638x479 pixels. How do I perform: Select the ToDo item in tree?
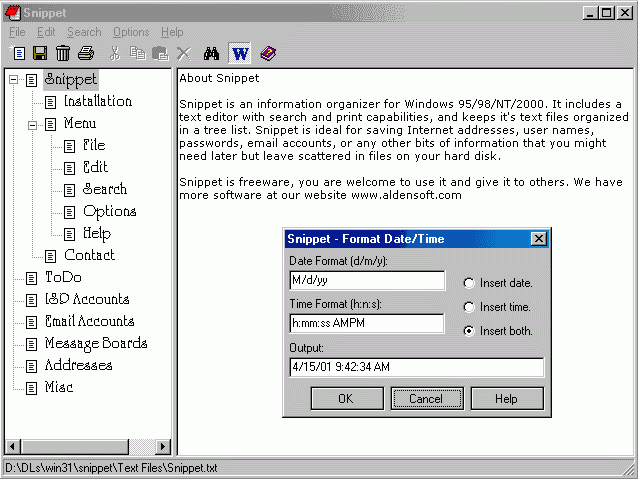tap(63, 277)
